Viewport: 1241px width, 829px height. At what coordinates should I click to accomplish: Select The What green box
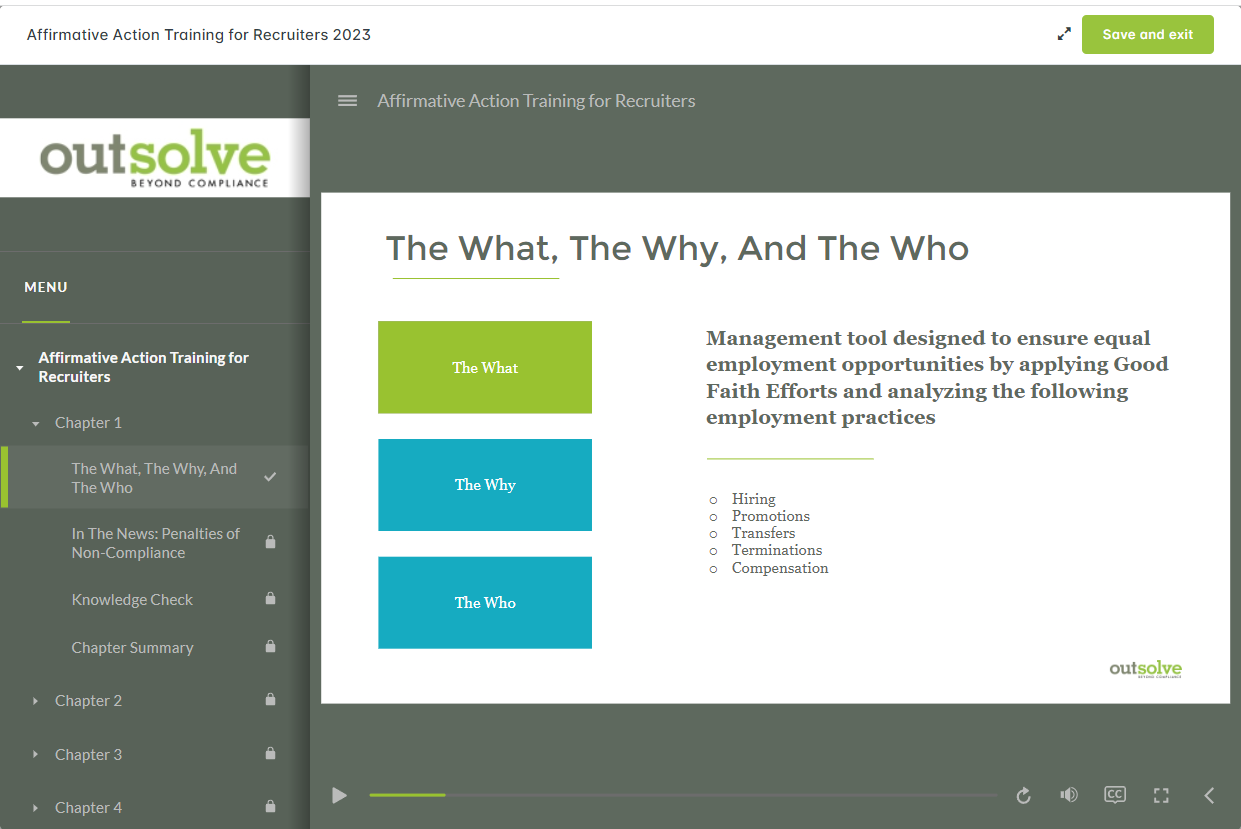click(485, 367)
